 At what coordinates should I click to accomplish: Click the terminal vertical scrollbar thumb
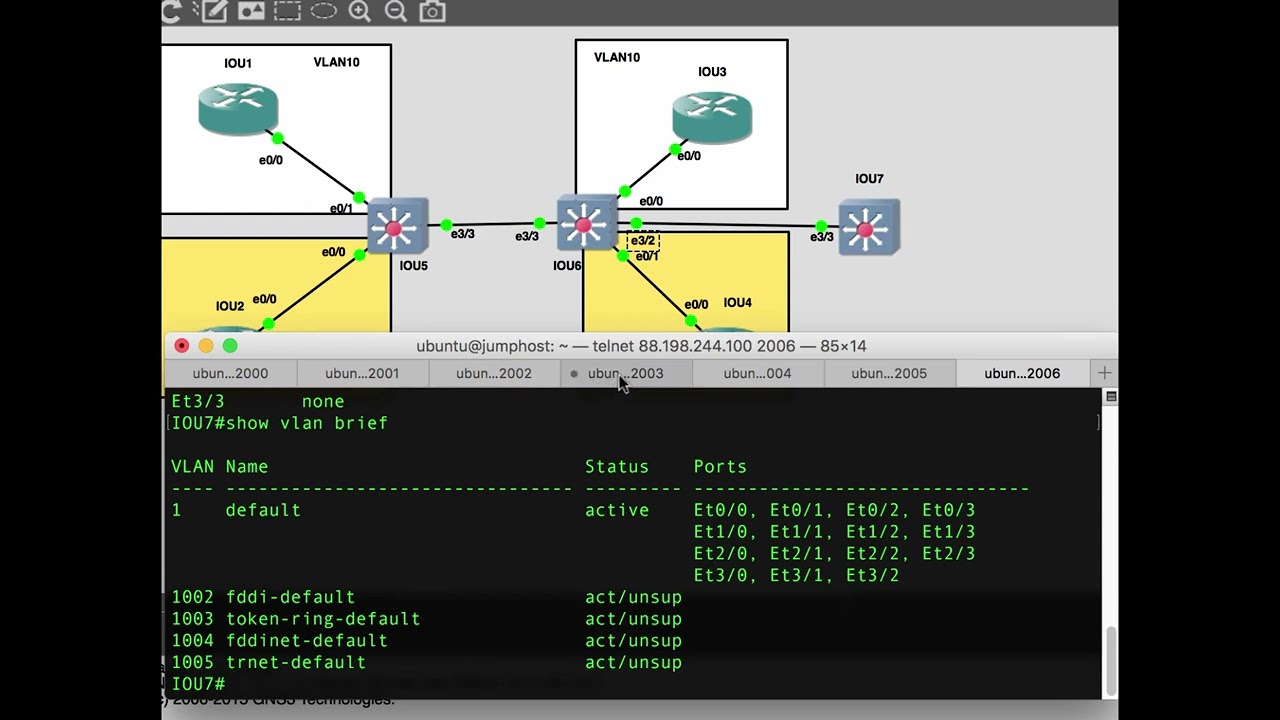coord(1111,660)
